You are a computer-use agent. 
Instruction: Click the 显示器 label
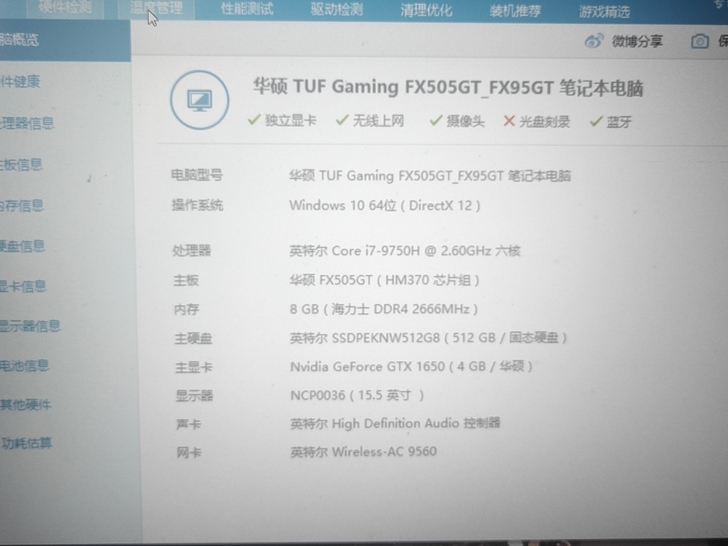tap(194, 396)
